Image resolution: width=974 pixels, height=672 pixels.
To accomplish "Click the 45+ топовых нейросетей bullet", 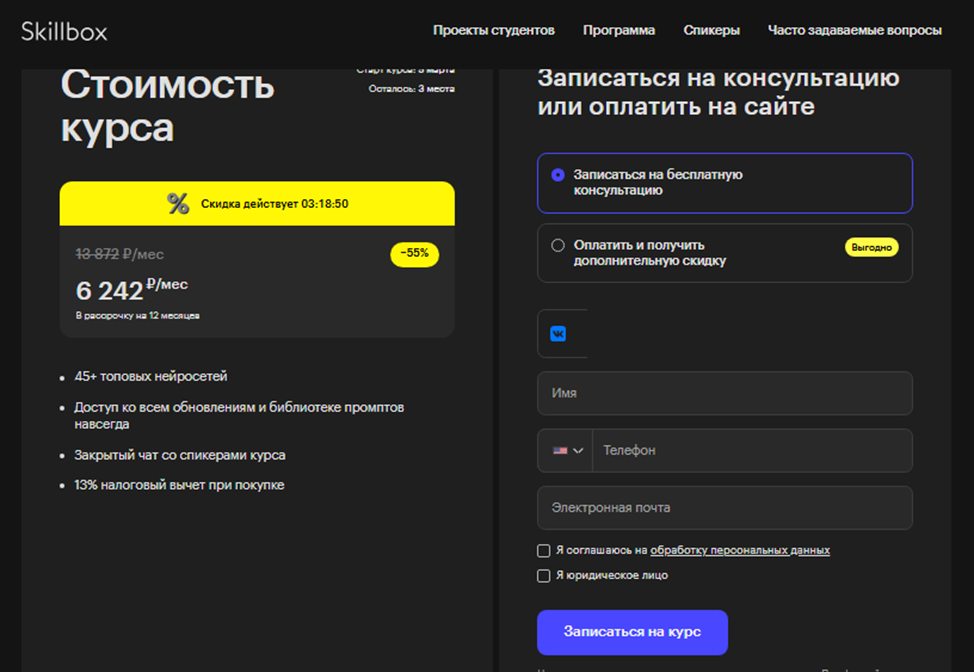I will point(151,376).
